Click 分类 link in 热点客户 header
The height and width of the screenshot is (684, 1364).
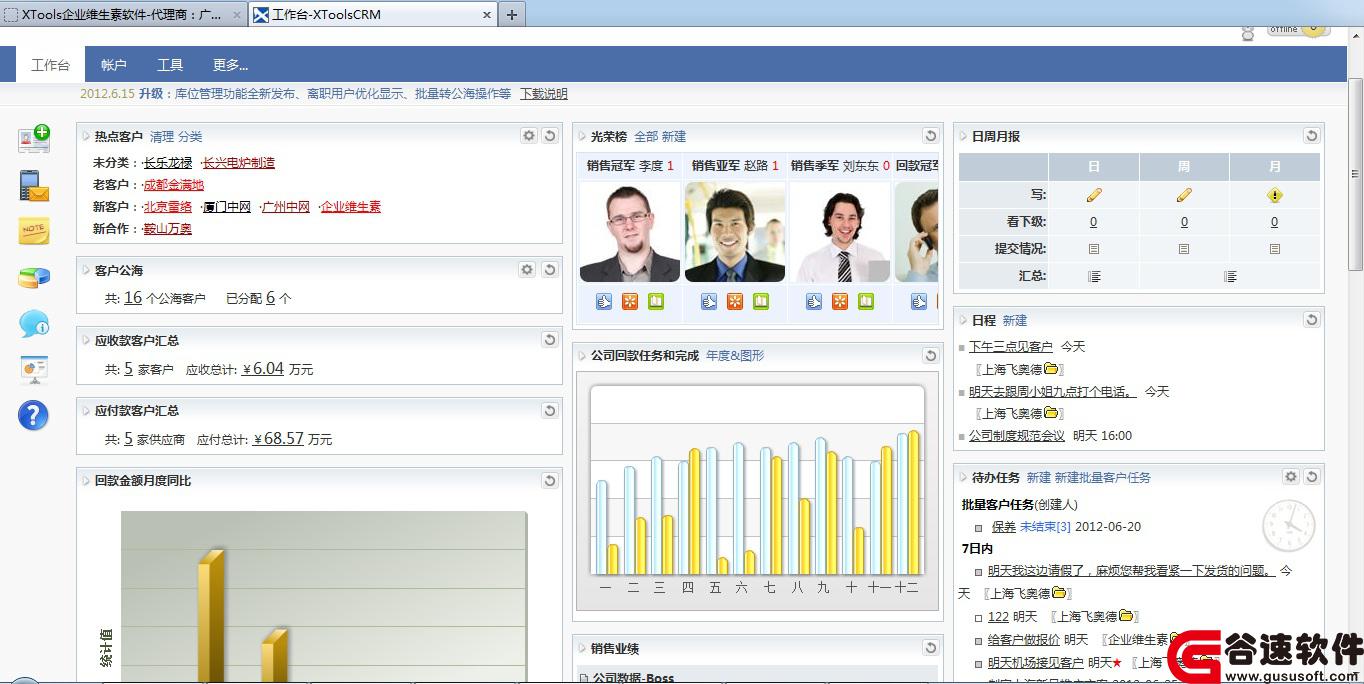tap(190, 136)
